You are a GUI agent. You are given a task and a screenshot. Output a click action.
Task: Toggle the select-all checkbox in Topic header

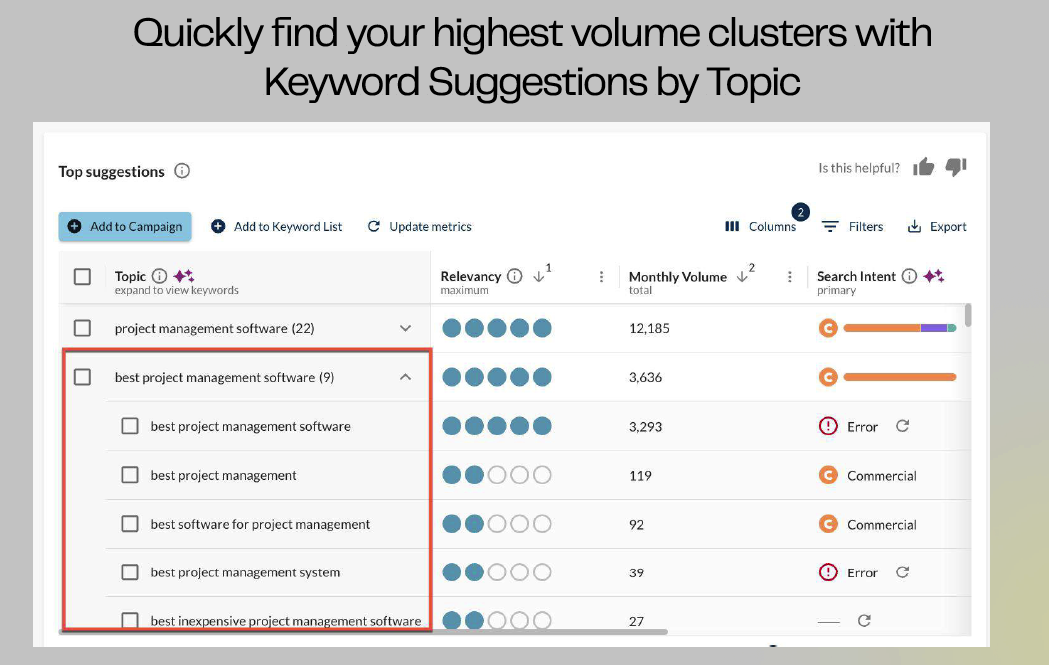83,277
